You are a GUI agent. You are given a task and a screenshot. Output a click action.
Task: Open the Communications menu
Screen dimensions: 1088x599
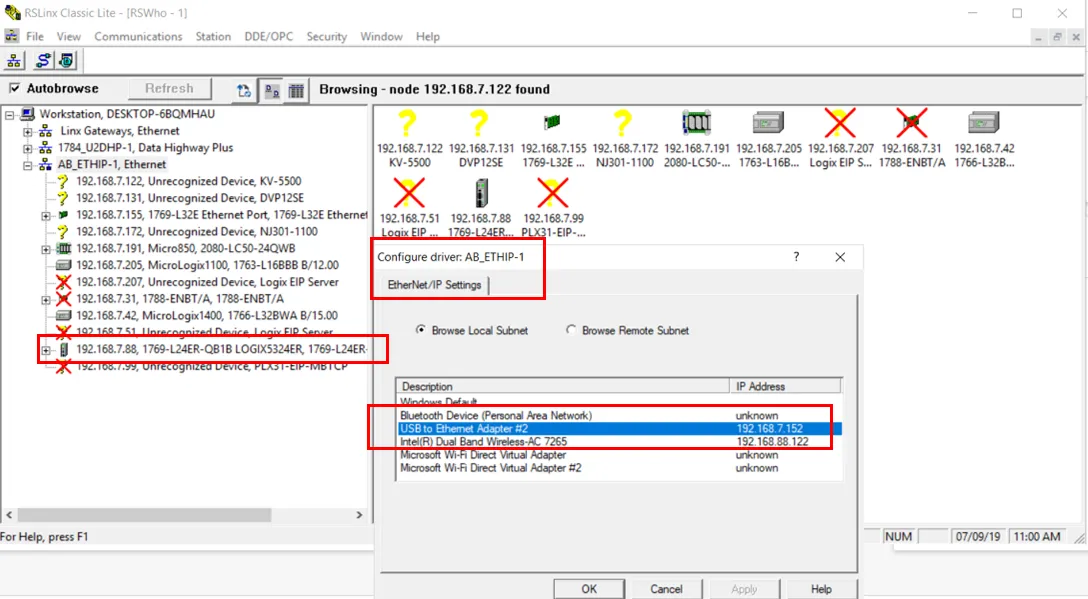tap(138, 36)
